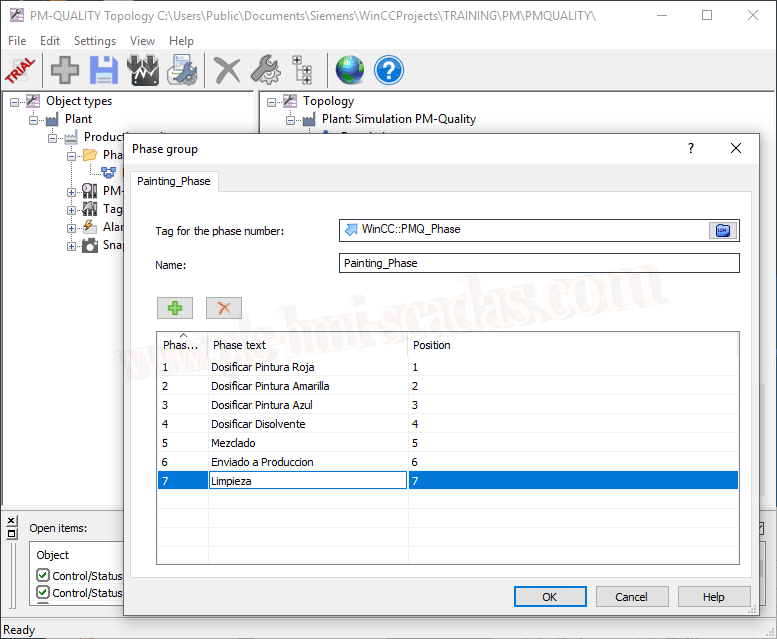Toggle second Control/Status checkbox in Open items
777x639 pixels.
[43, 593]
